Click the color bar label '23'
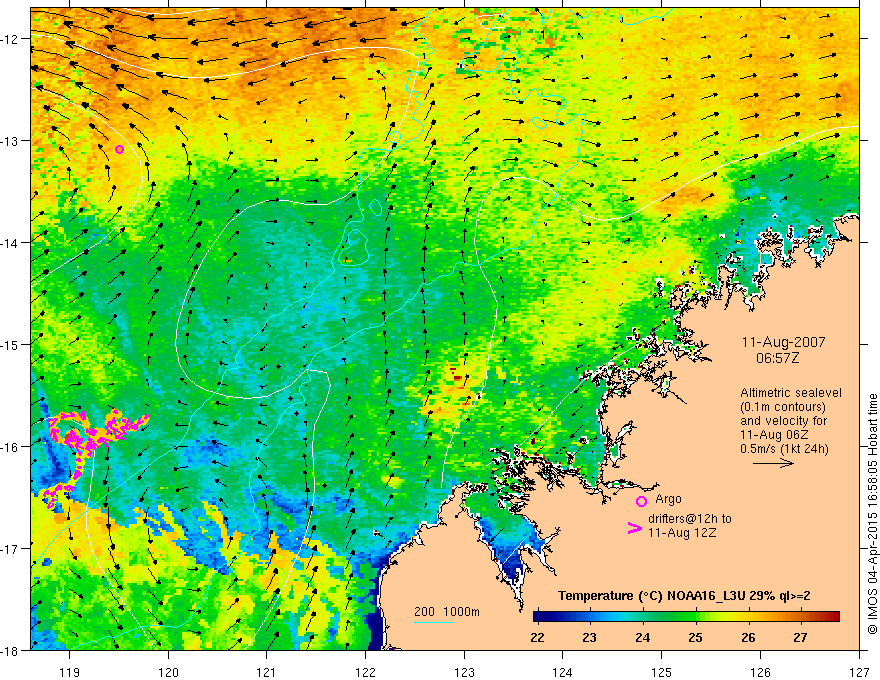This screenshot has height=680, width=880. tap(589, 637)
